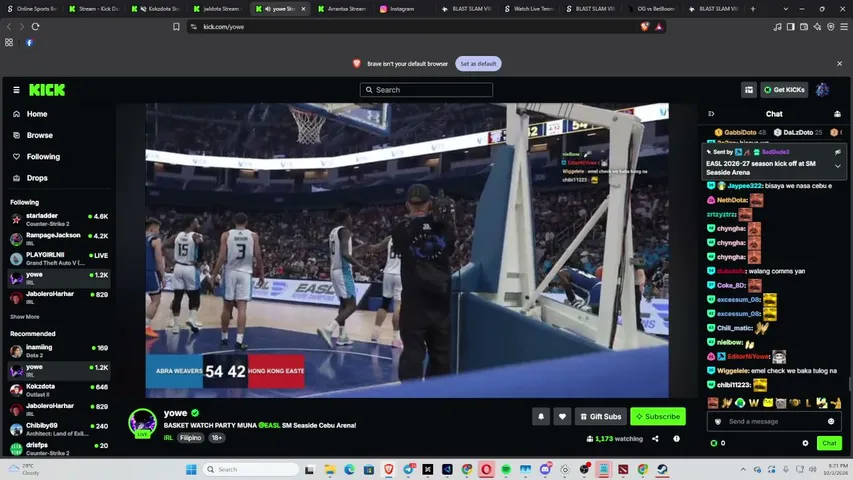Open the Following page in sidebar
The image size is (853, 480).
[x=43, y=156]
